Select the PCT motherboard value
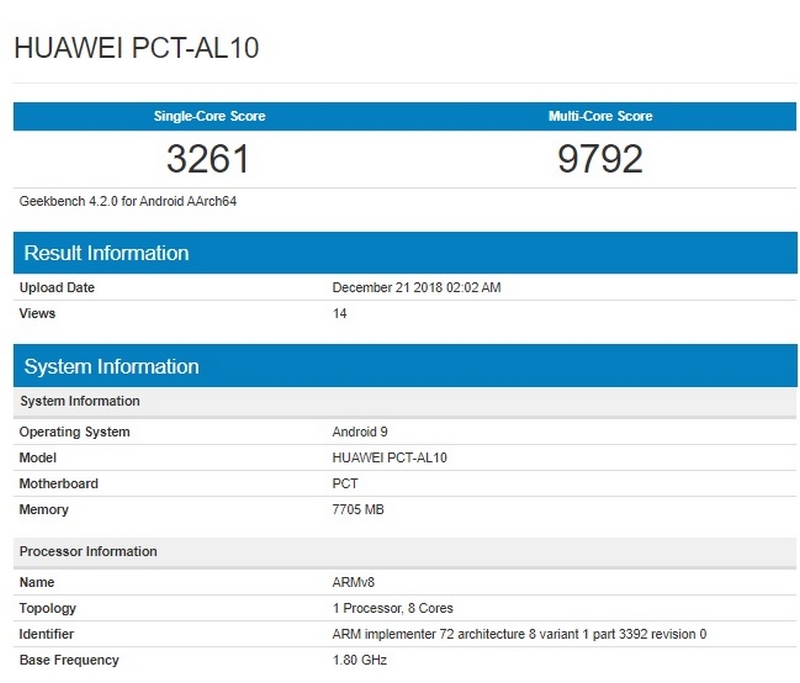Screen dimensions: 800x683 pyautogui.click(x=345, y=484)
